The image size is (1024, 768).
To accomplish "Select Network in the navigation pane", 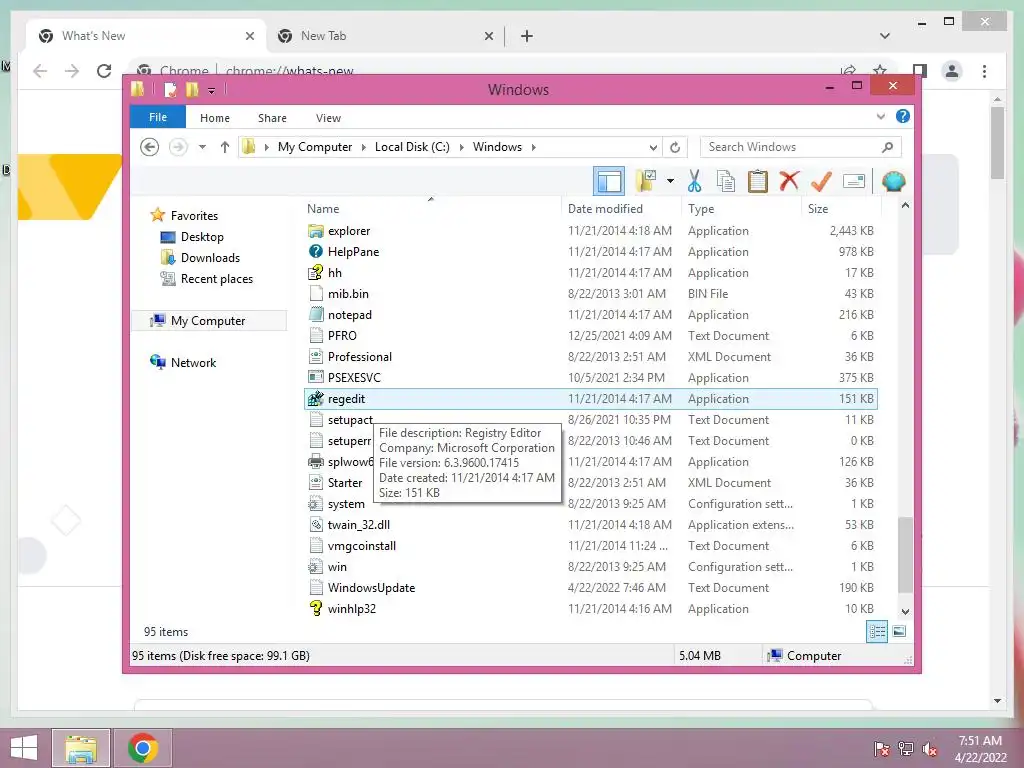I will (193, 362).
